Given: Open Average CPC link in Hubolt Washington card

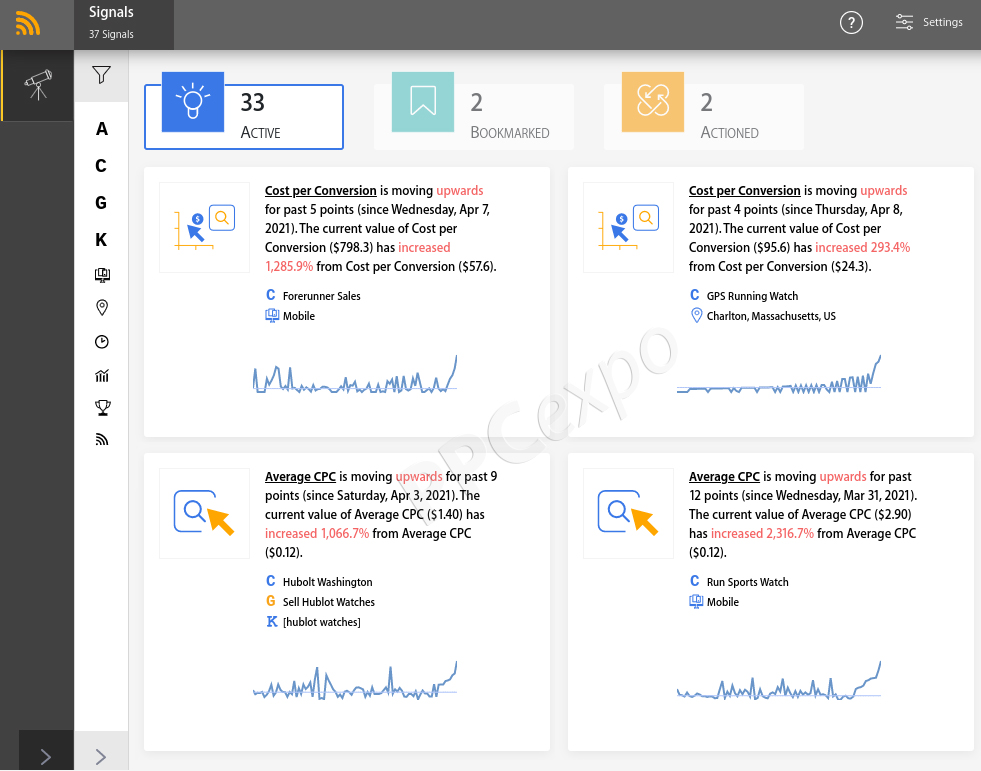Looking at the screenshot, I should click(300, 476).
